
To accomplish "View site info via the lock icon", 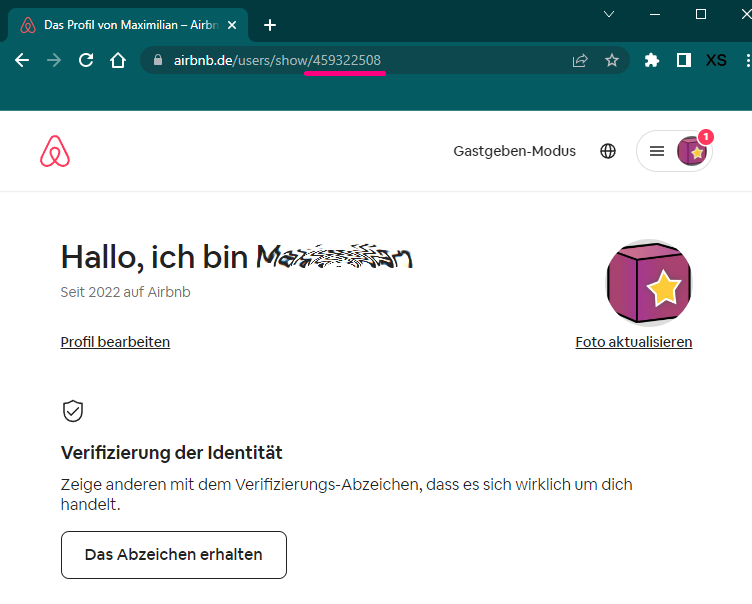I will pos(158,60).
